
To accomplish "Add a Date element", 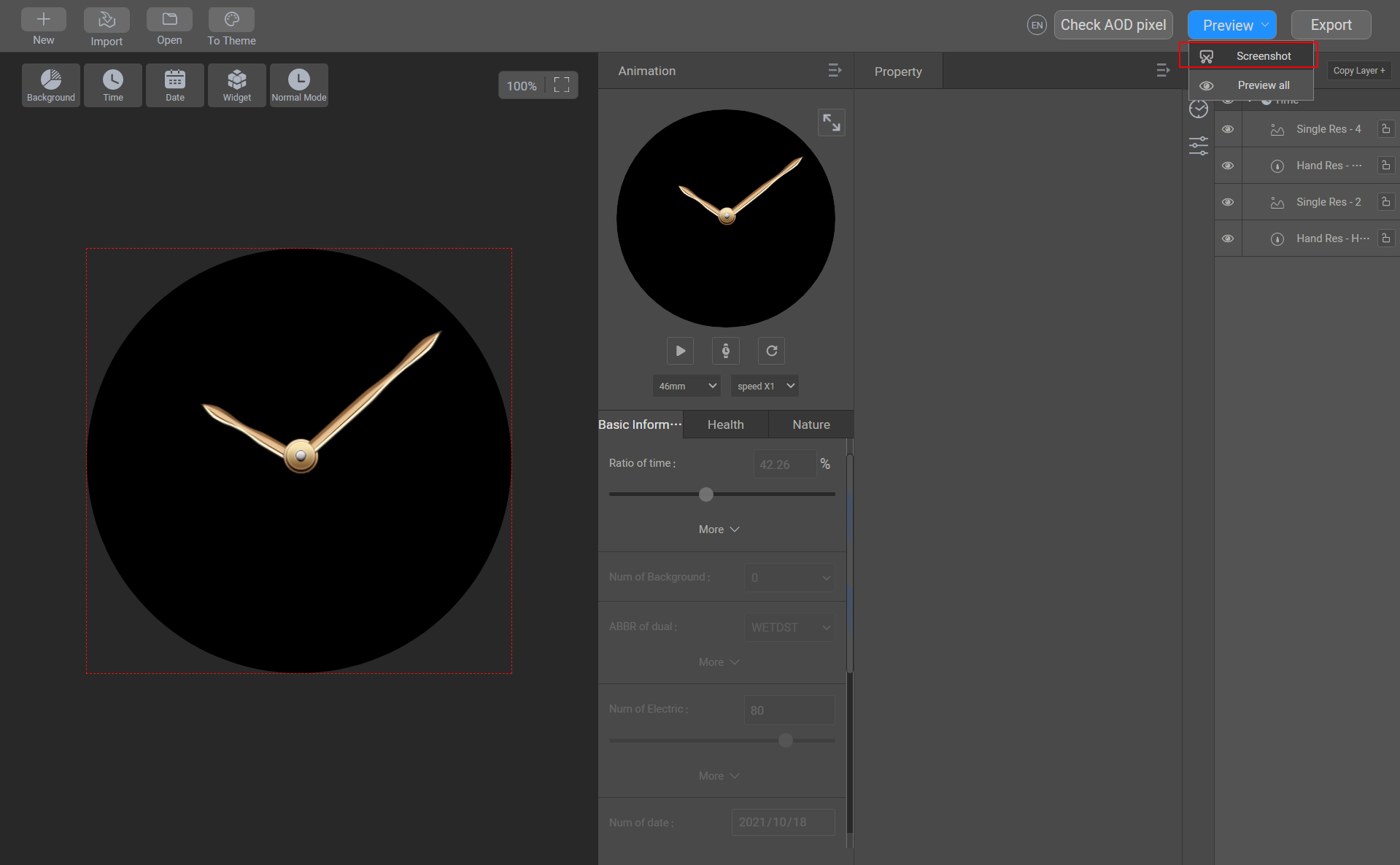I will [174, 85].
